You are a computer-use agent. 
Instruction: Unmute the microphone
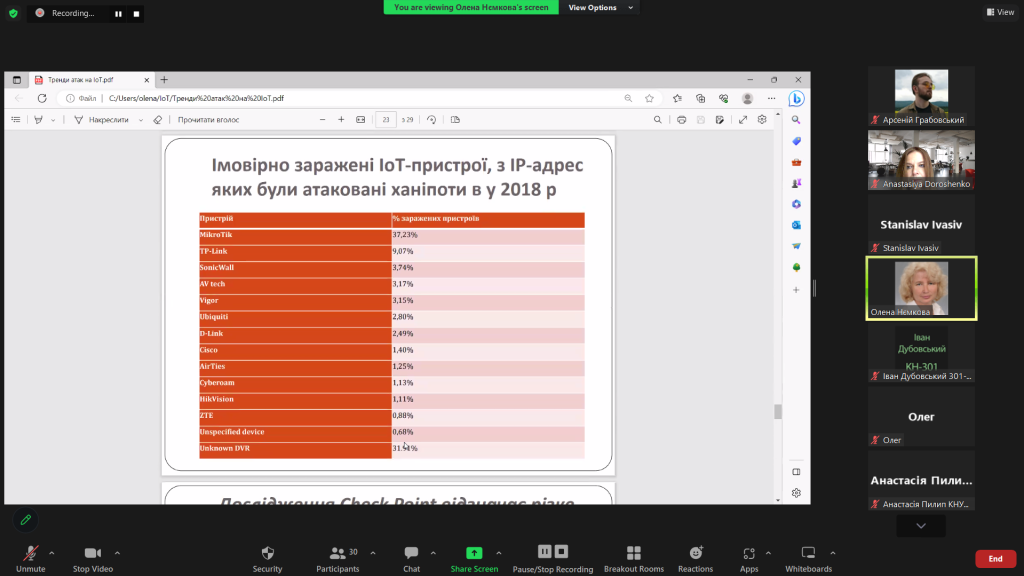point(31,559)
